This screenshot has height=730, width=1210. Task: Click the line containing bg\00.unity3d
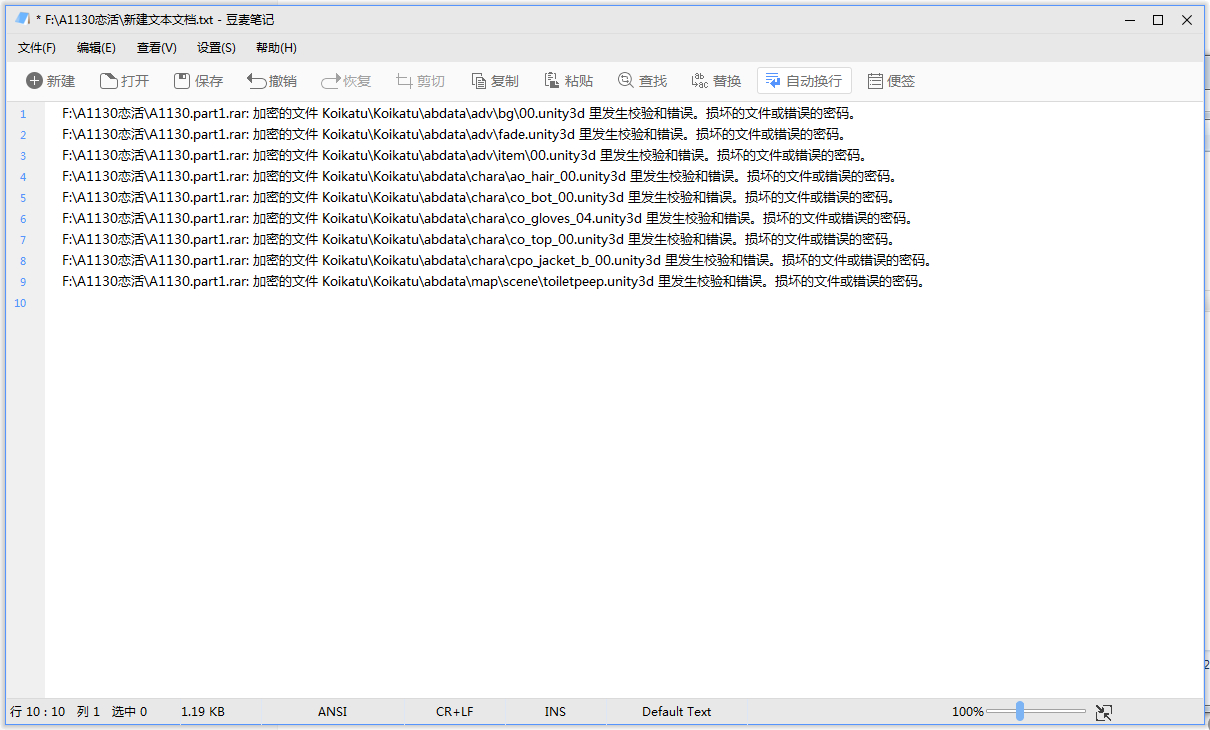[x=459, y=113]
